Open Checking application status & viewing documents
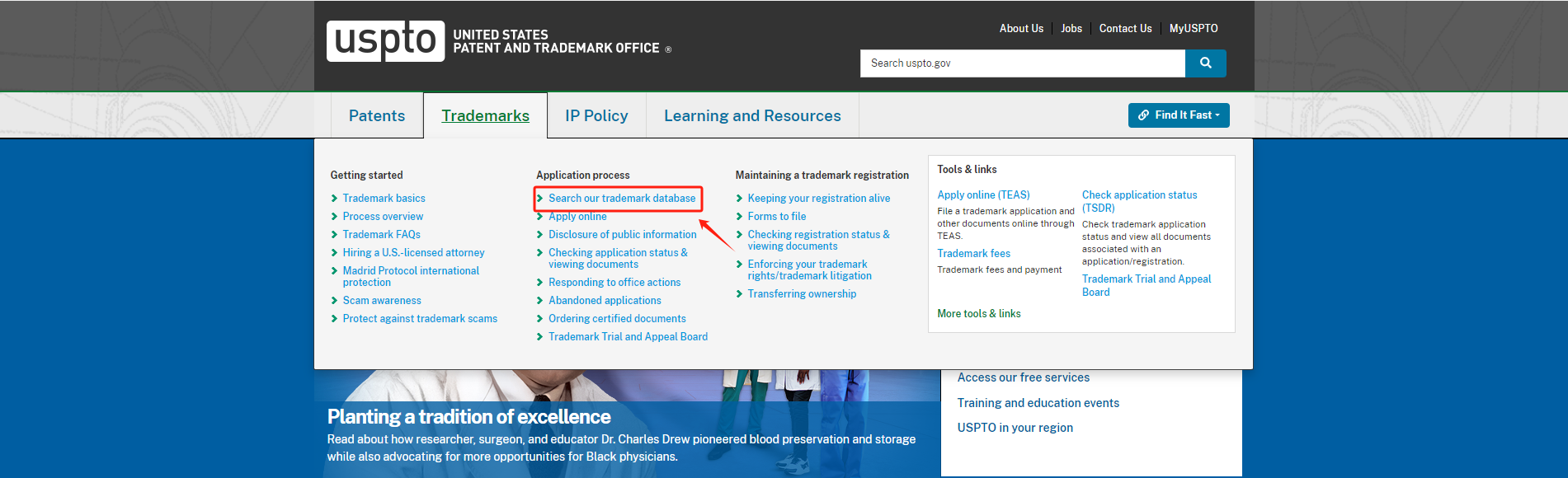 618,259
